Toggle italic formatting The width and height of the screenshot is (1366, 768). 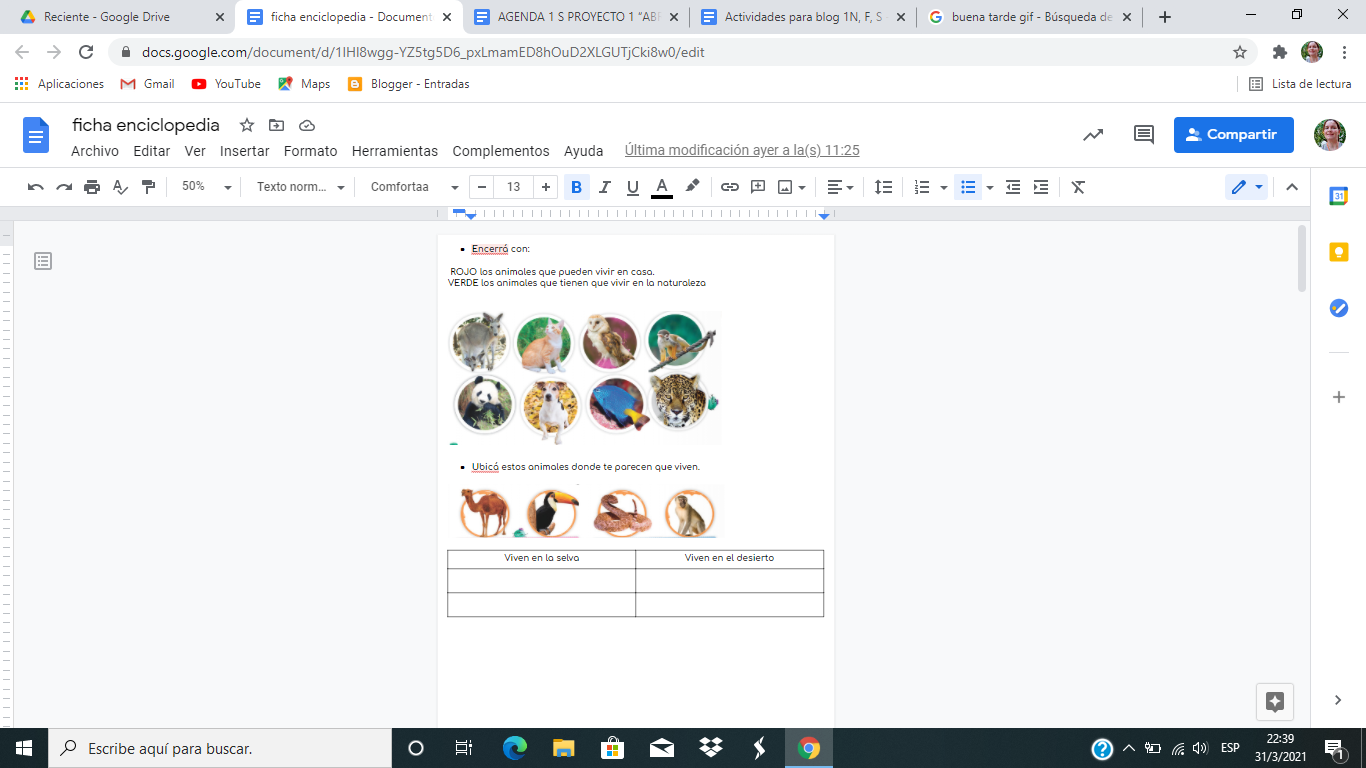604,187
